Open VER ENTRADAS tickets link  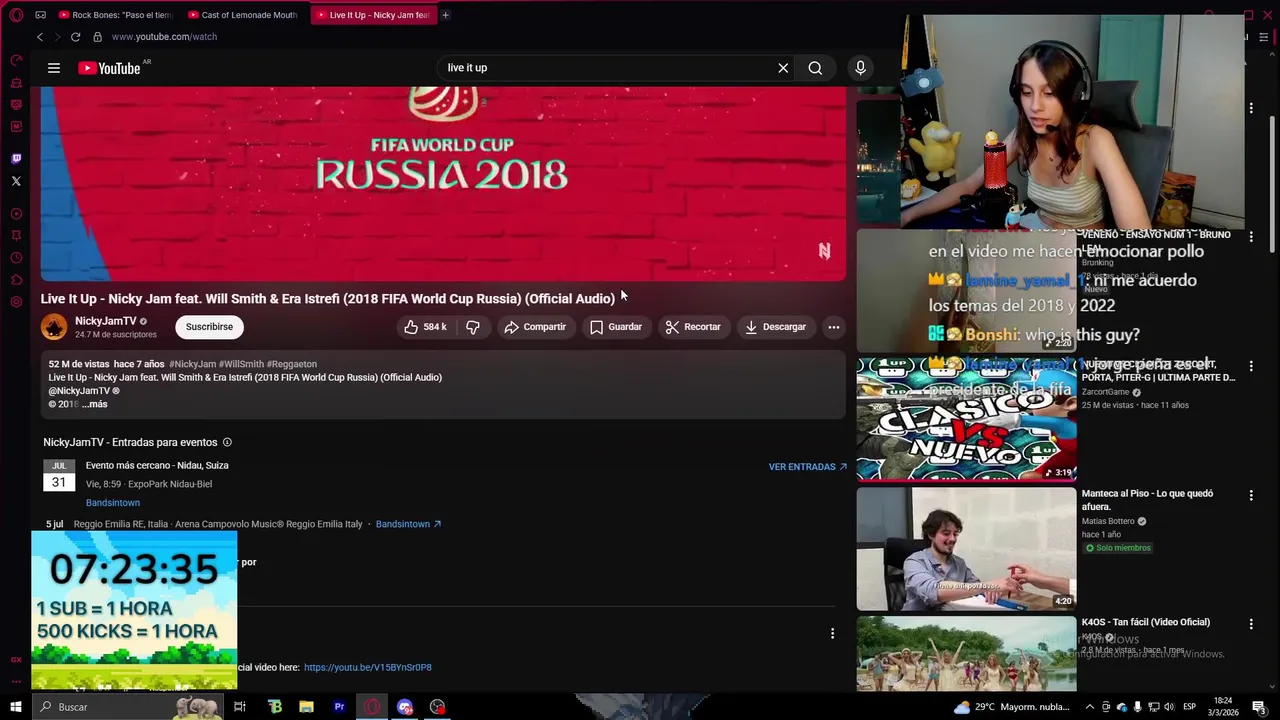tap(807, 467)
